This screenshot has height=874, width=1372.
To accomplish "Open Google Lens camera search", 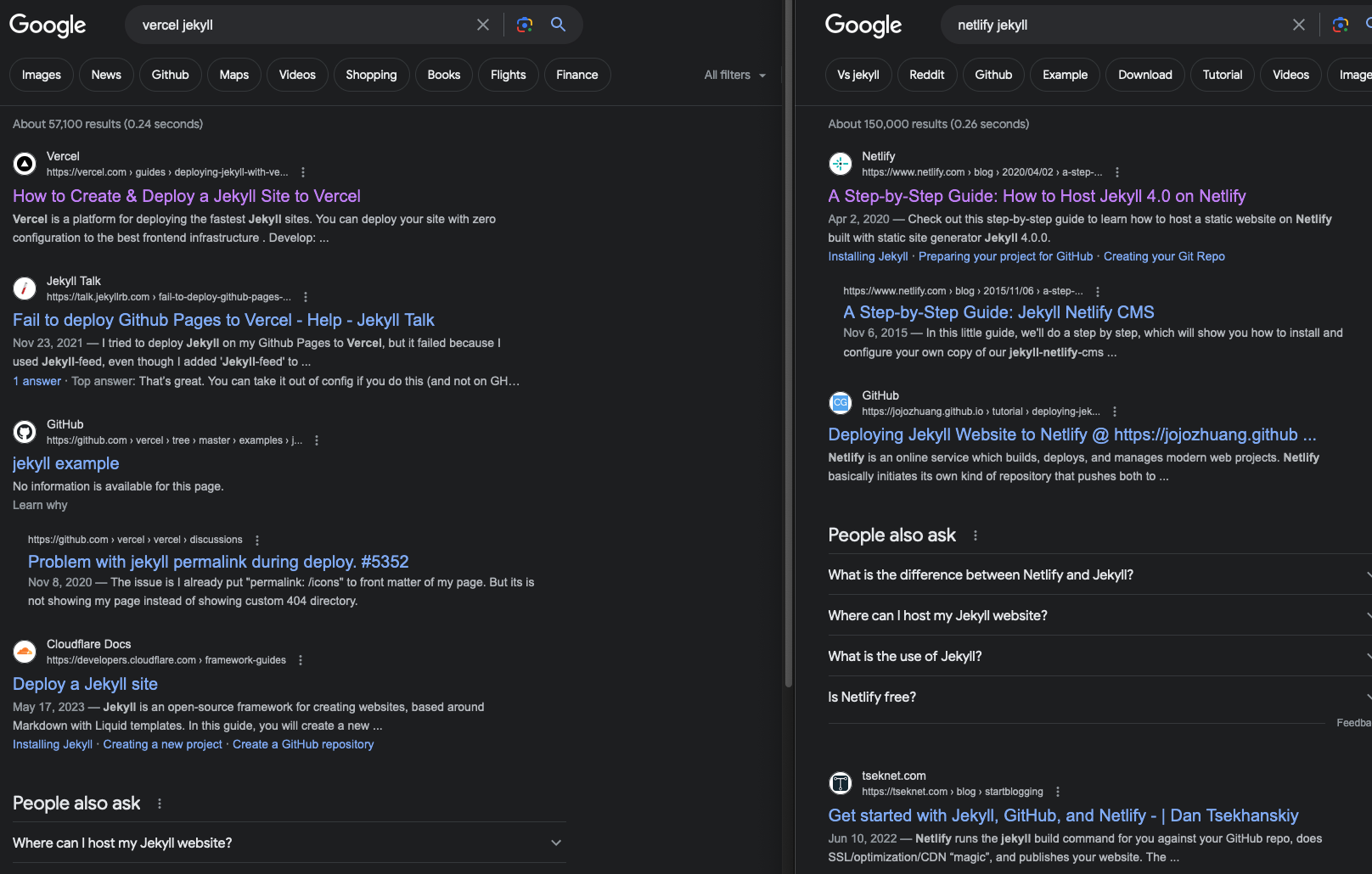I will pos(524,25).
